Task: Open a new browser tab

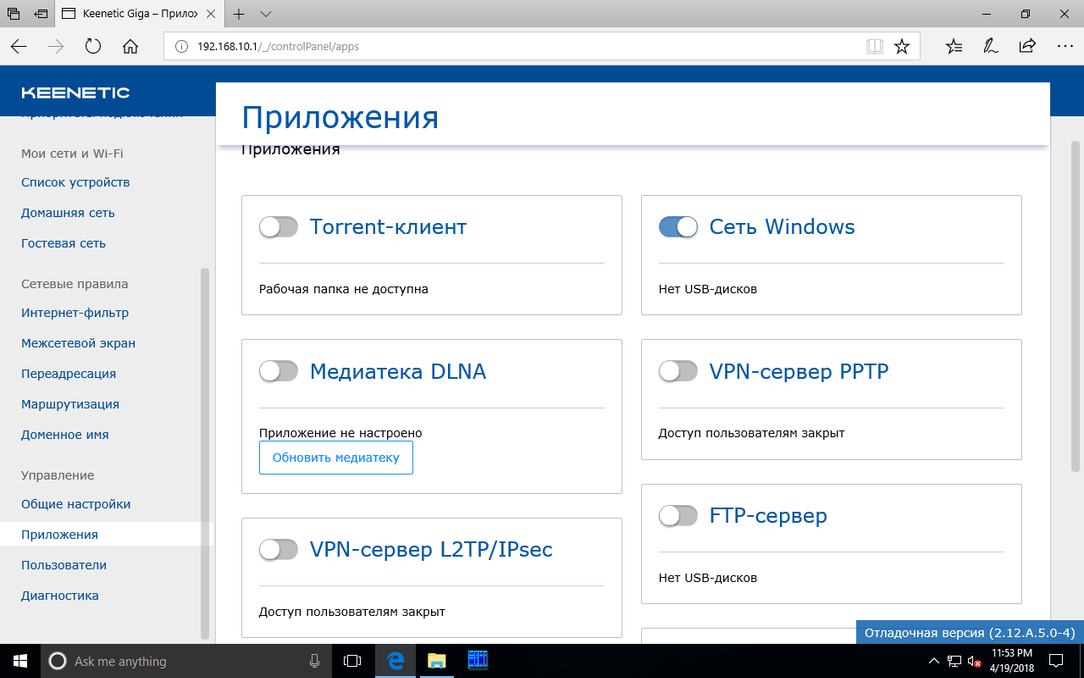Action: coord(239,14)
